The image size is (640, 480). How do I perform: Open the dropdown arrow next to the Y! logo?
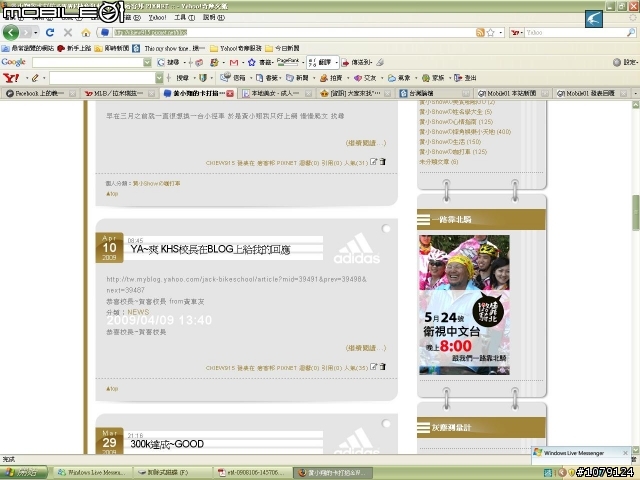tap(27, 78)
